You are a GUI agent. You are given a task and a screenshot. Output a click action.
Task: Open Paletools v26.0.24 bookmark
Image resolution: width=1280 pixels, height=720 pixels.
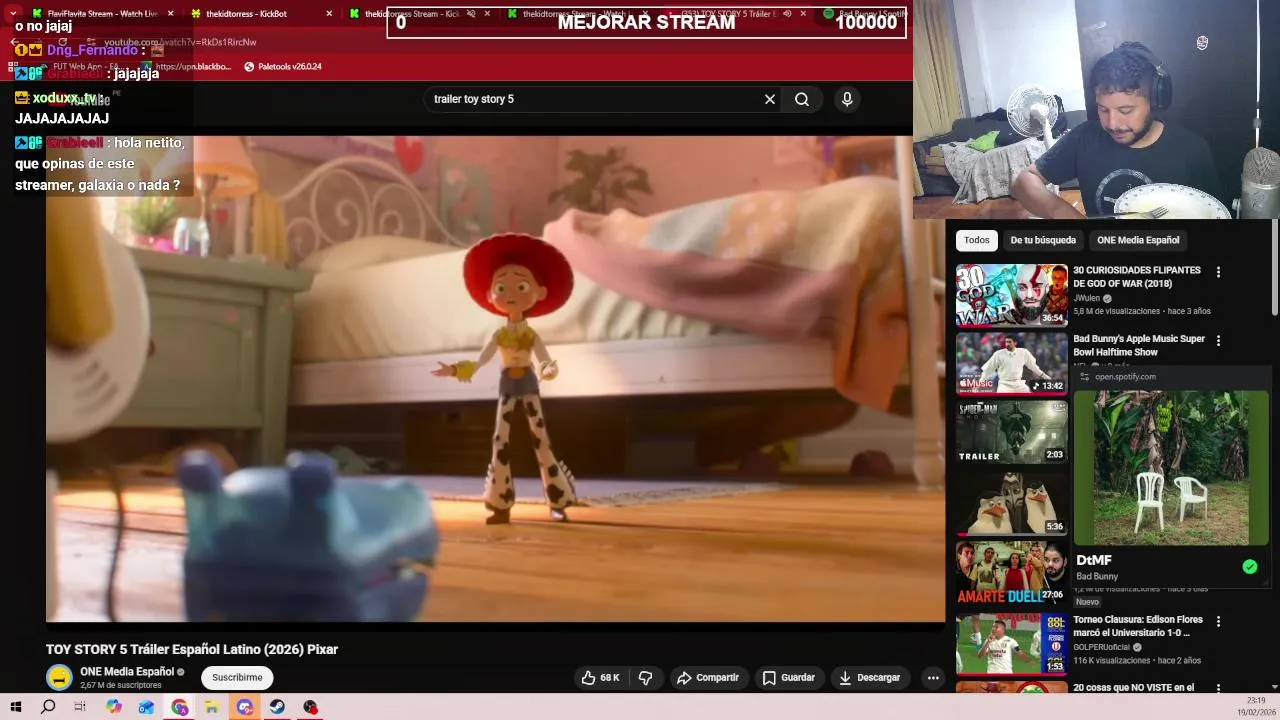tap(283, 67)
